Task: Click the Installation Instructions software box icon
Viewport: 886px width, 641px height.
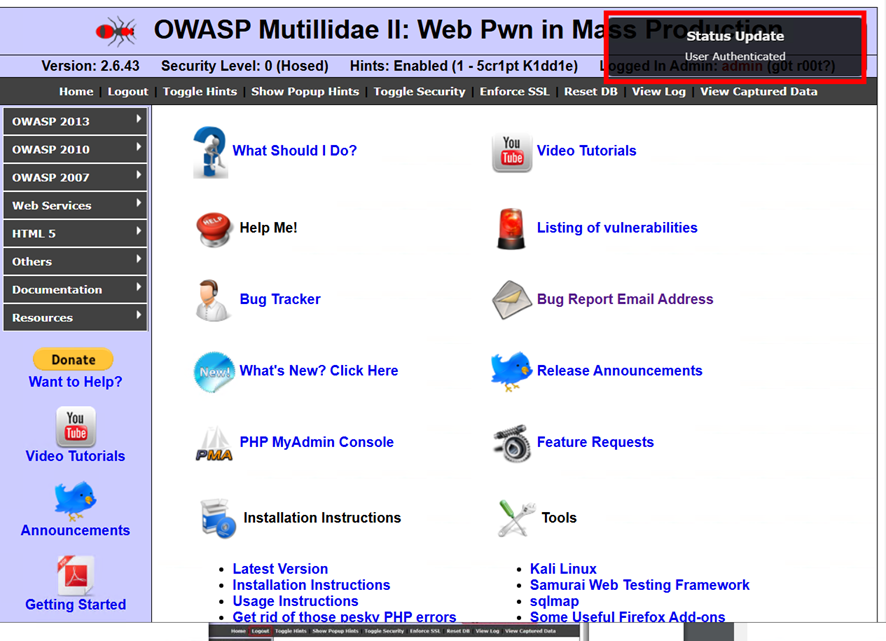Action: [x=218, y=518]
